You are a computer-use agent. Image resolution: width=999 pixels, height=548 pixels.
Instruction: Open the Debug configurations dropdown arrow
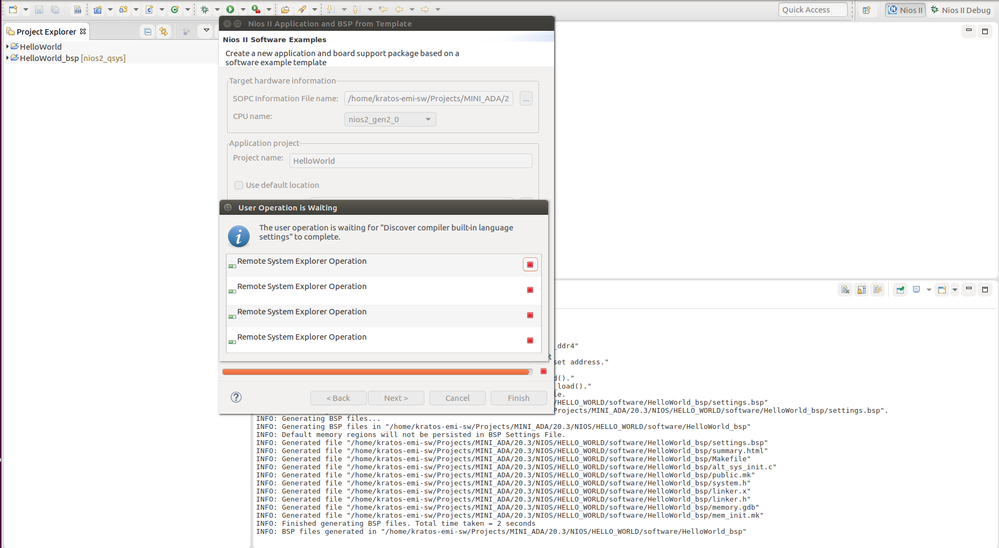(x=217, y=10)
